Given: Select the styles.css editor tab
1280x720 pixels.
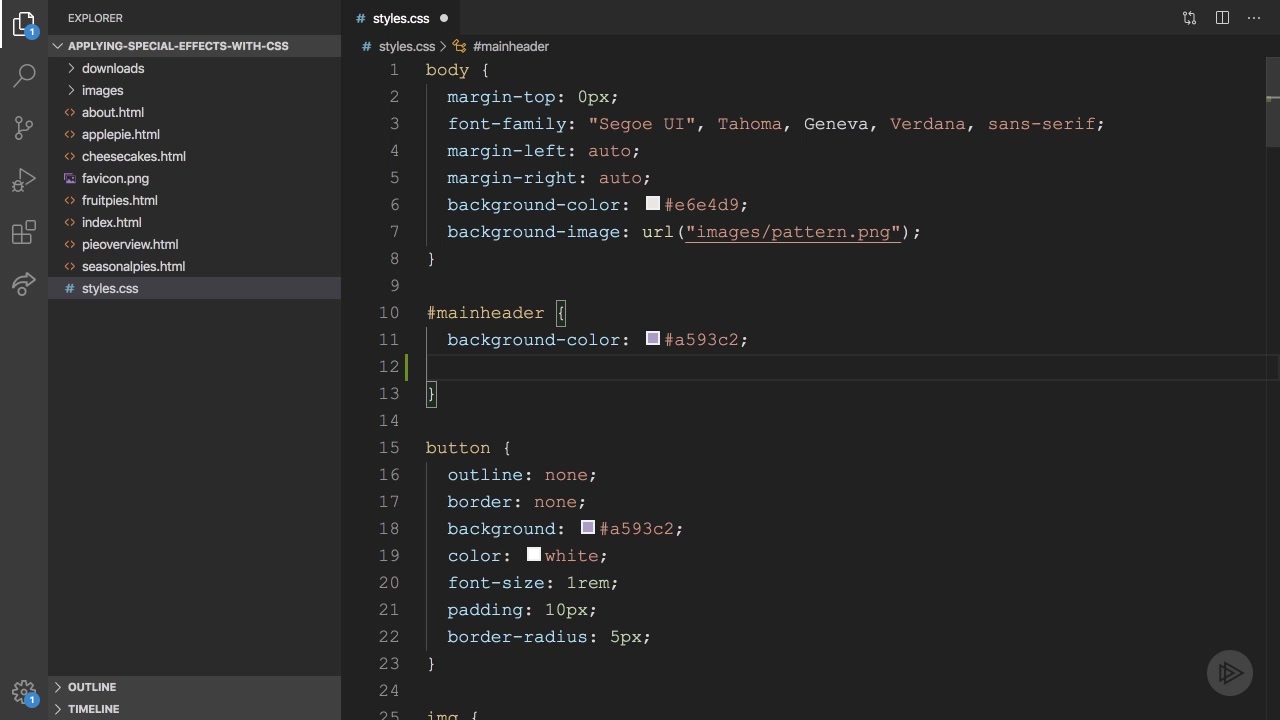Looking at the screenshot, I should [x=400, y=18].
